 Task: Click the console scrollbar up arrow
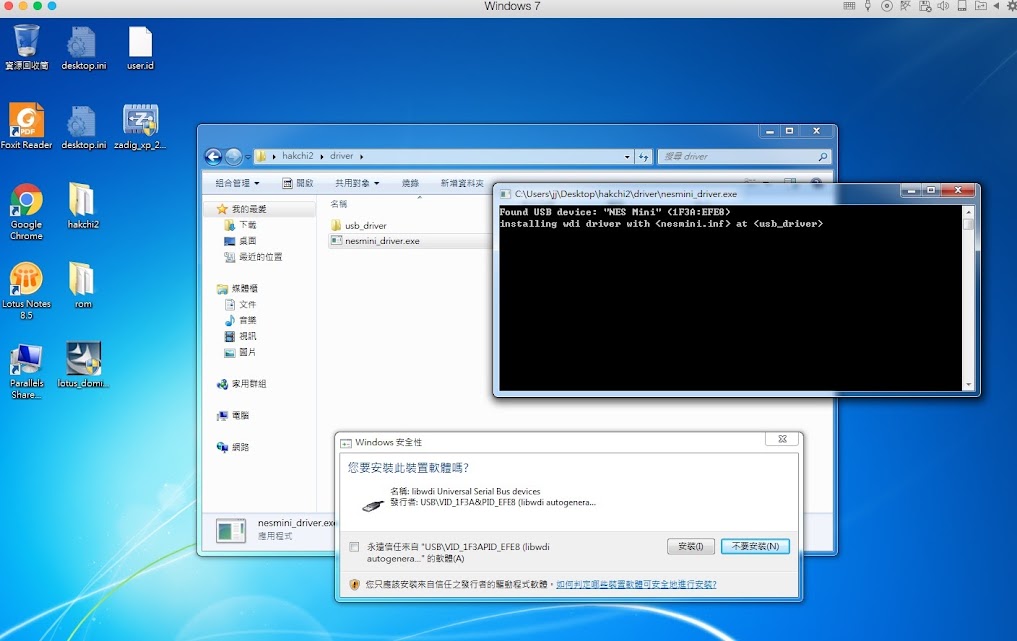(968, 212)
